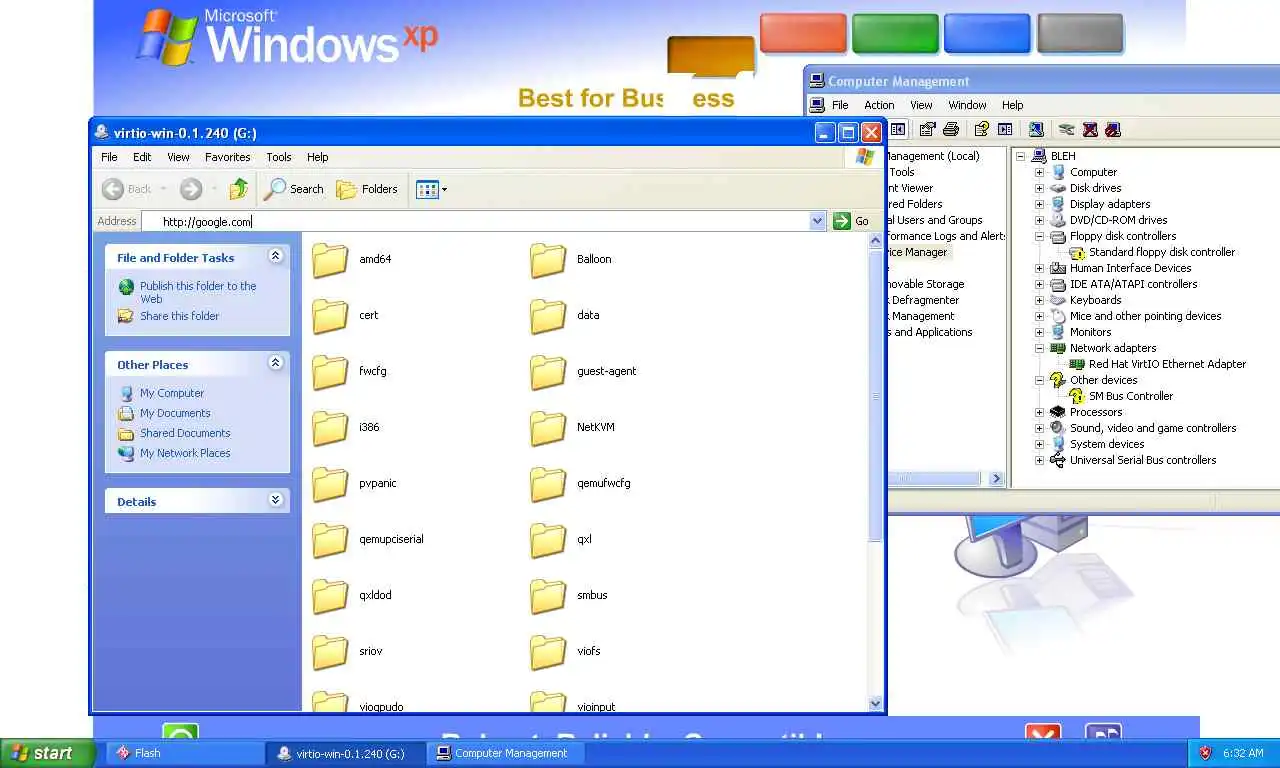Click the Back arrow in Explorer toolbar
Screen dimensions: 1280x768
point(113,189)
